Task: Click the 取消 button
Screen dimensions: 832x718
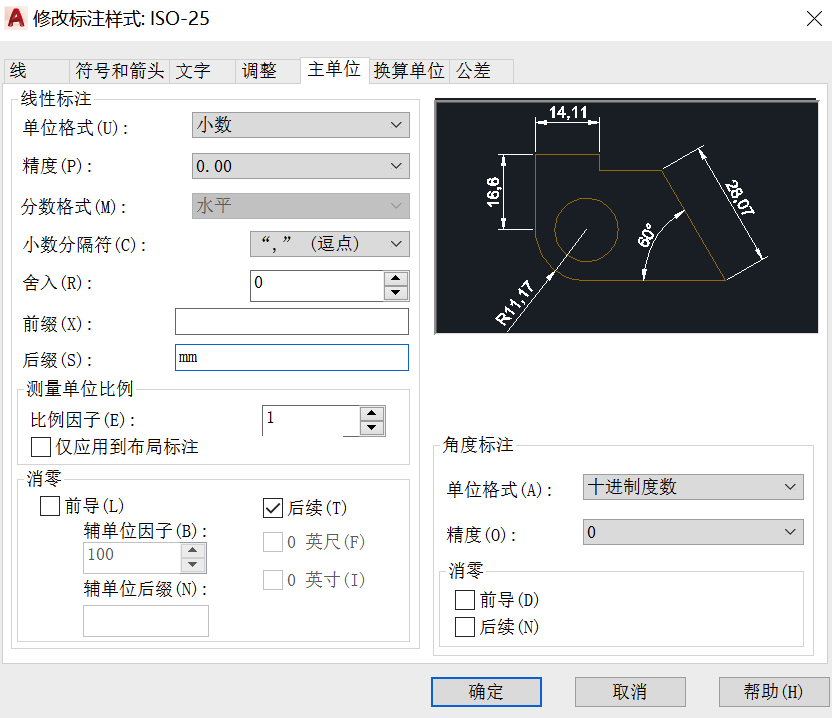Action: click(630, 692)
